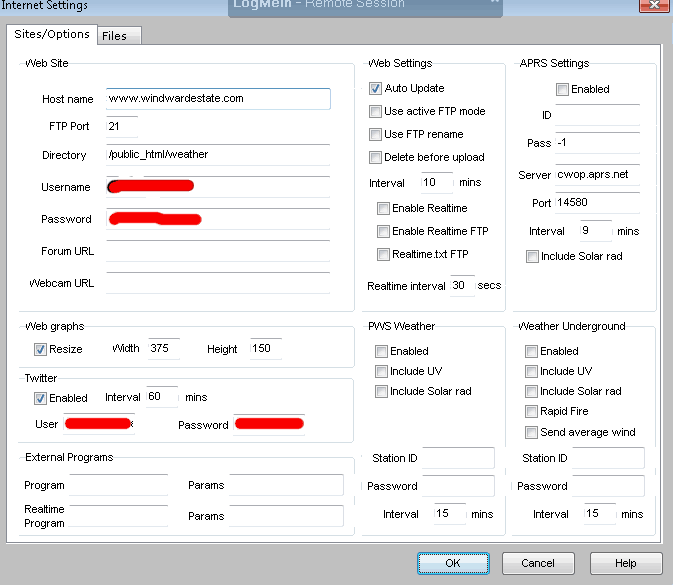Check Send average wind option

coord(532,433)
